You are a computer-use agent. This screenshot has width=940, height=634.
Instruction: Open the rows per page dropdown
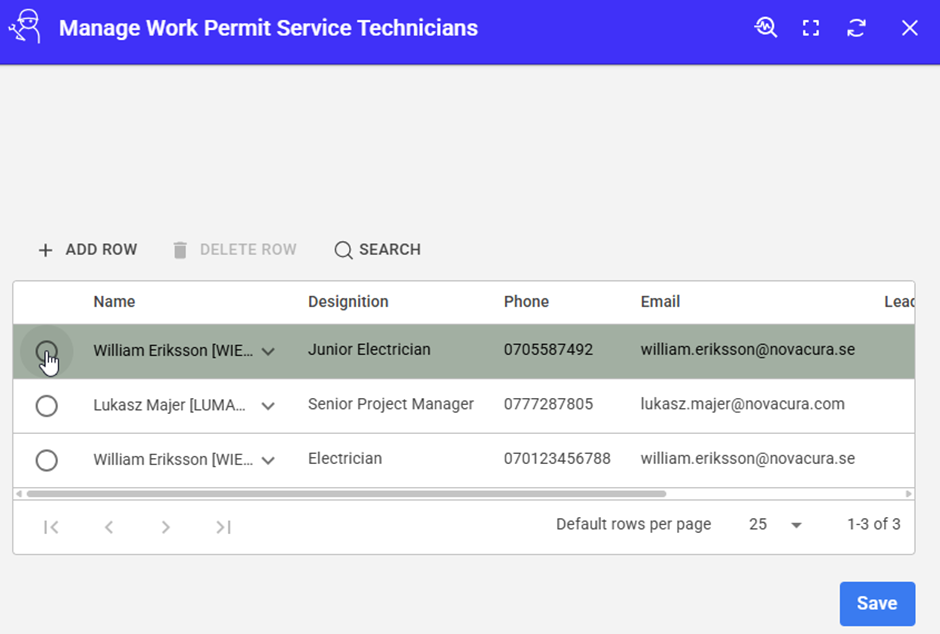pos(796,525)
